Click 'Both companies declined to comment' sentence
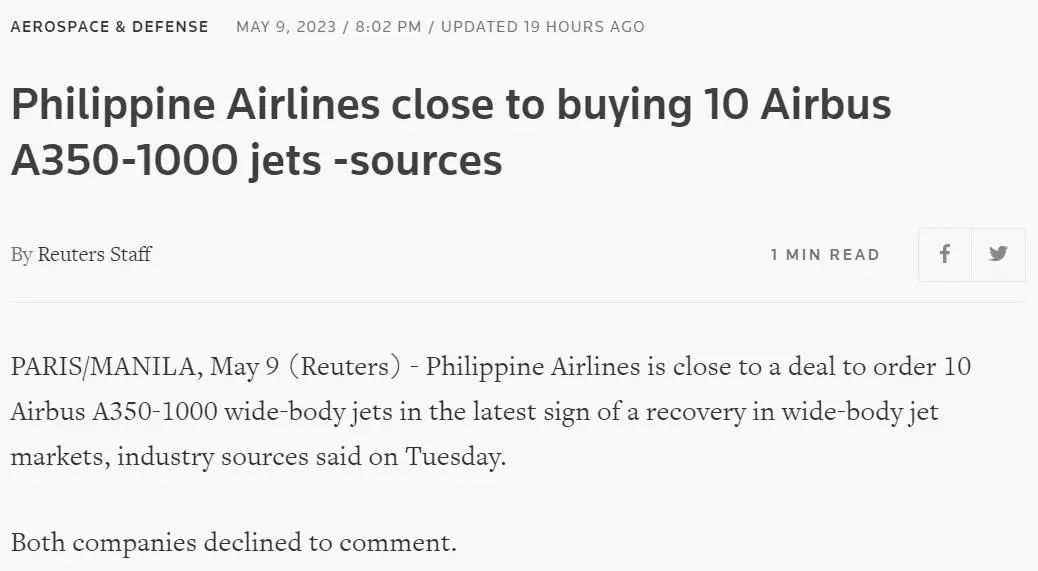Screen dimensions: 1038x571 pos(234,543)
